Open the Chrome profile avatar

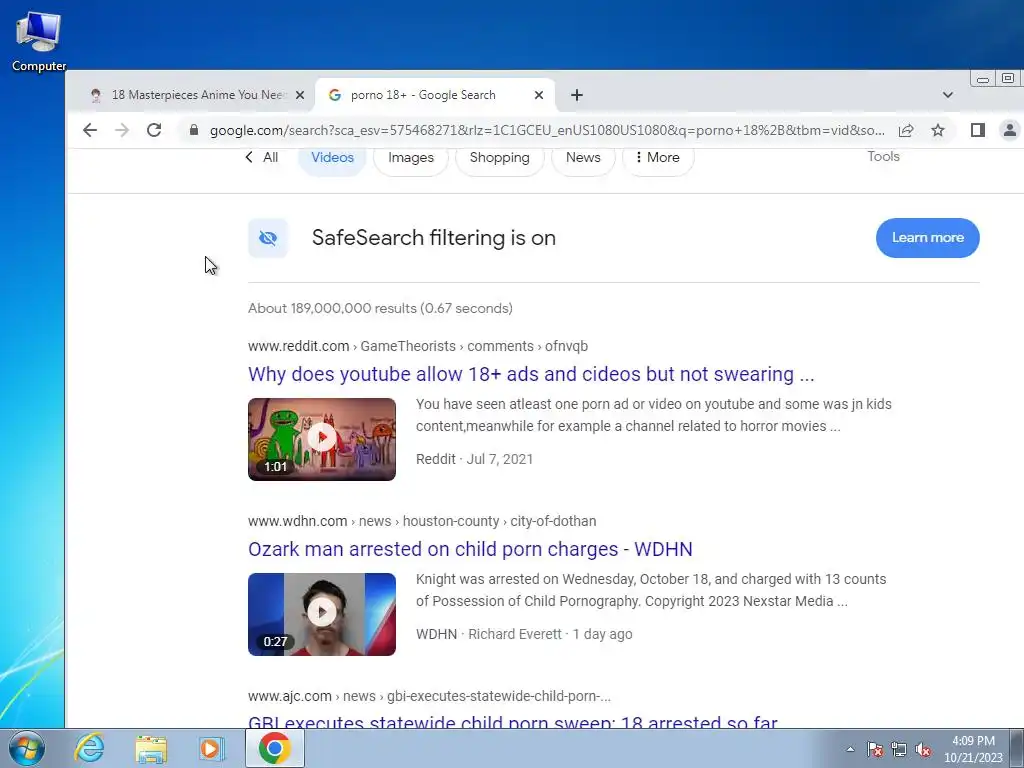click(1010, 130)
